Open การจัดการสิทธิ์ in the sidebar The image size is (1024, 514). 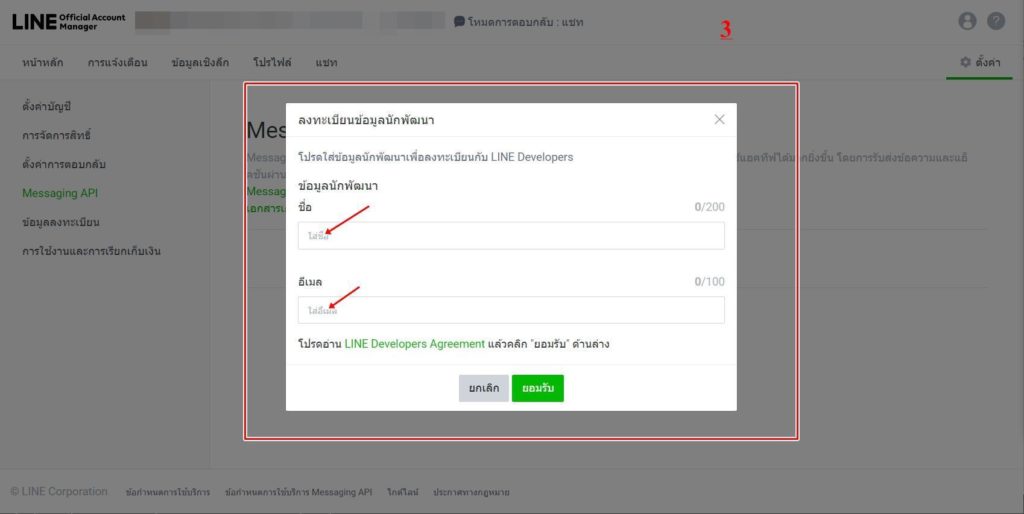pos(56,135)
